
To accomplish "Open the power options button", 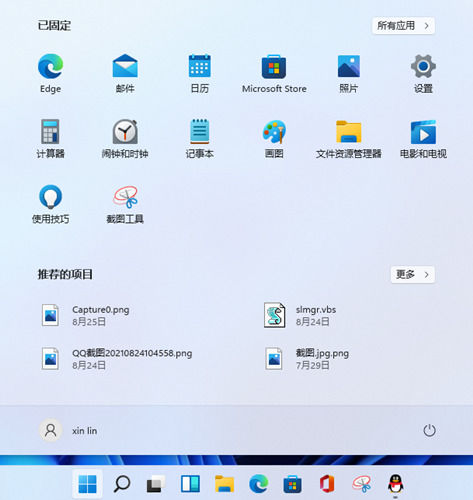I will click(429, 430).
